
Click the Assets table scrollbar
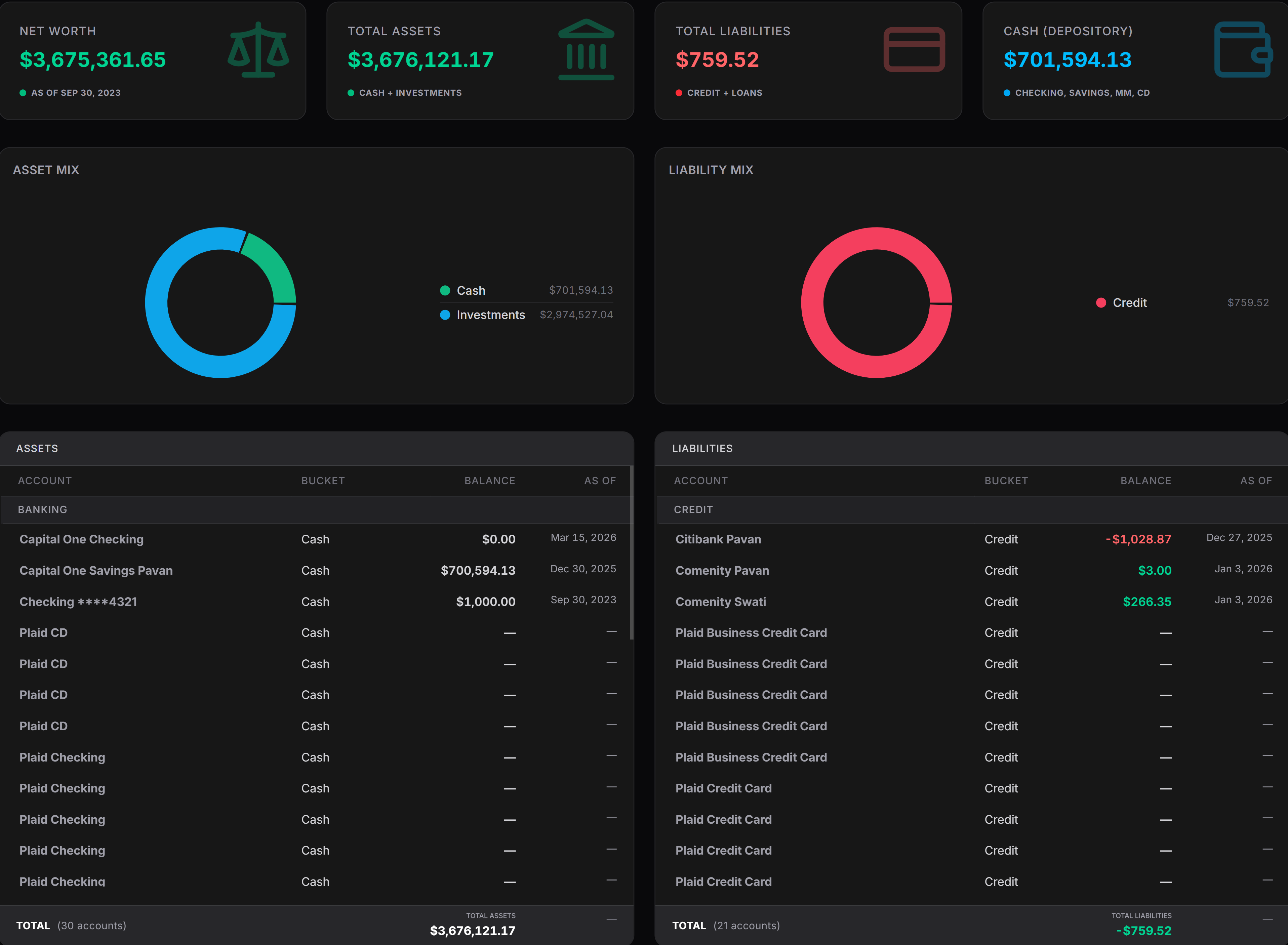(x=632, y=552)
